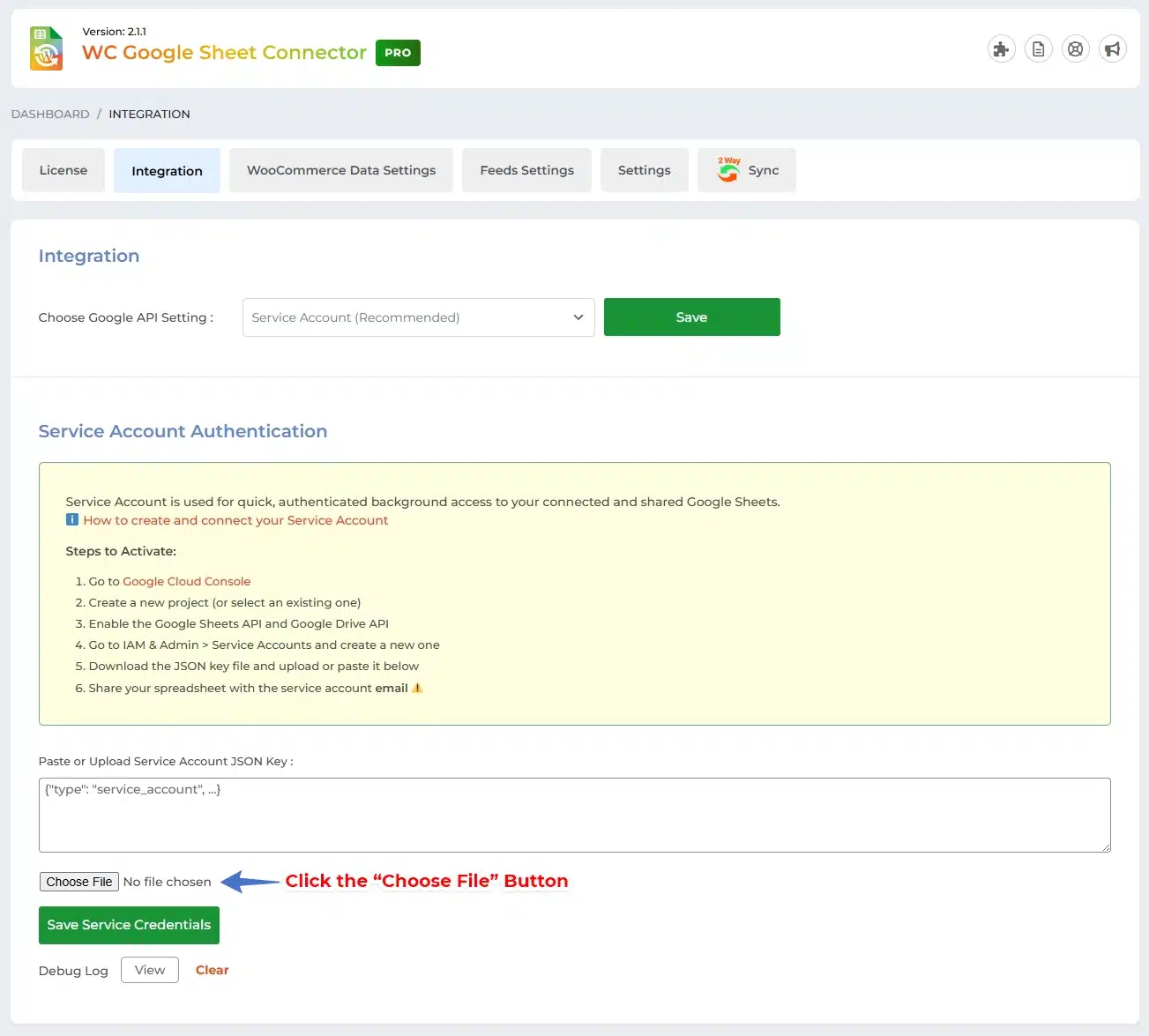
Task: Click the warning icon after email step
Action: pos(417,688)
